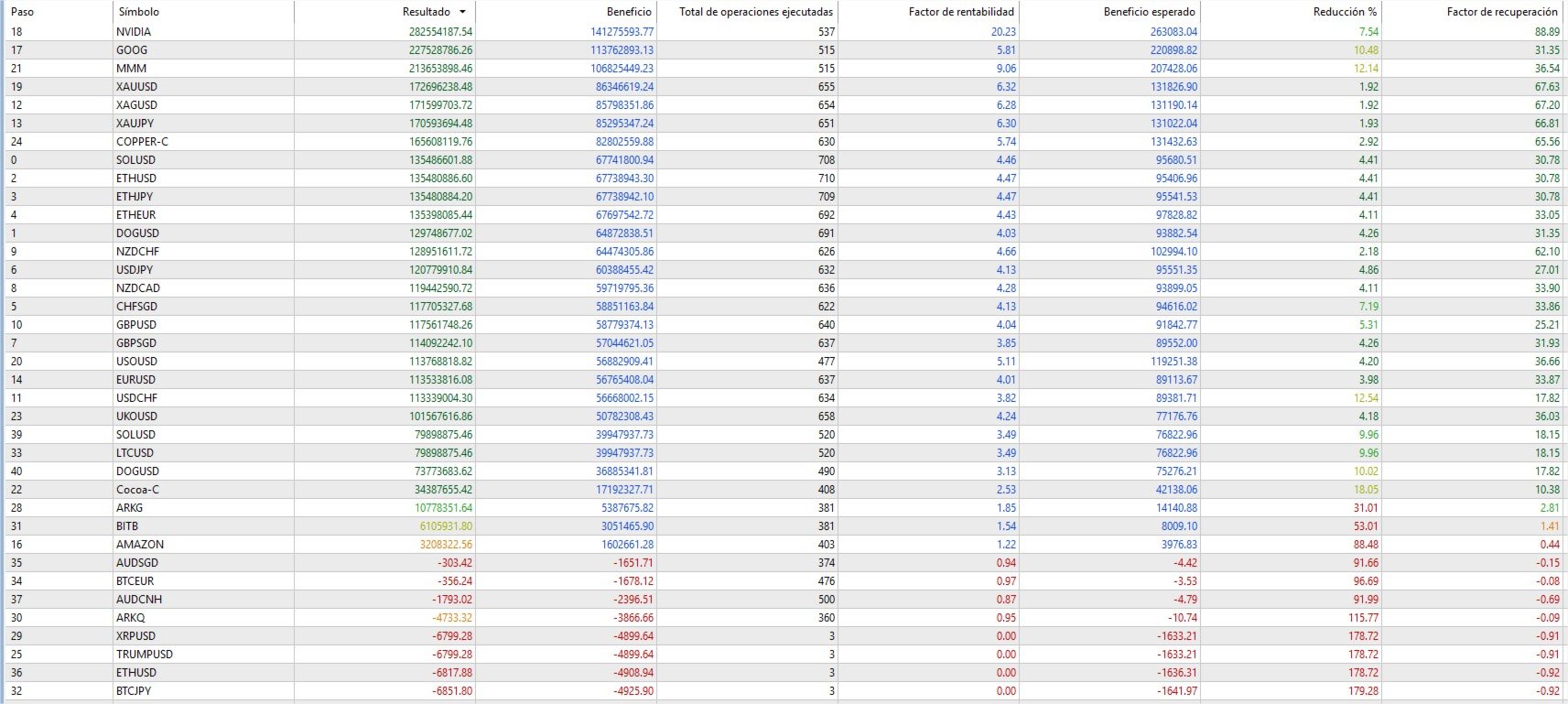Select the TRUMPUSD symbol row
1568x704 pixels.
(x=784, y=654)
